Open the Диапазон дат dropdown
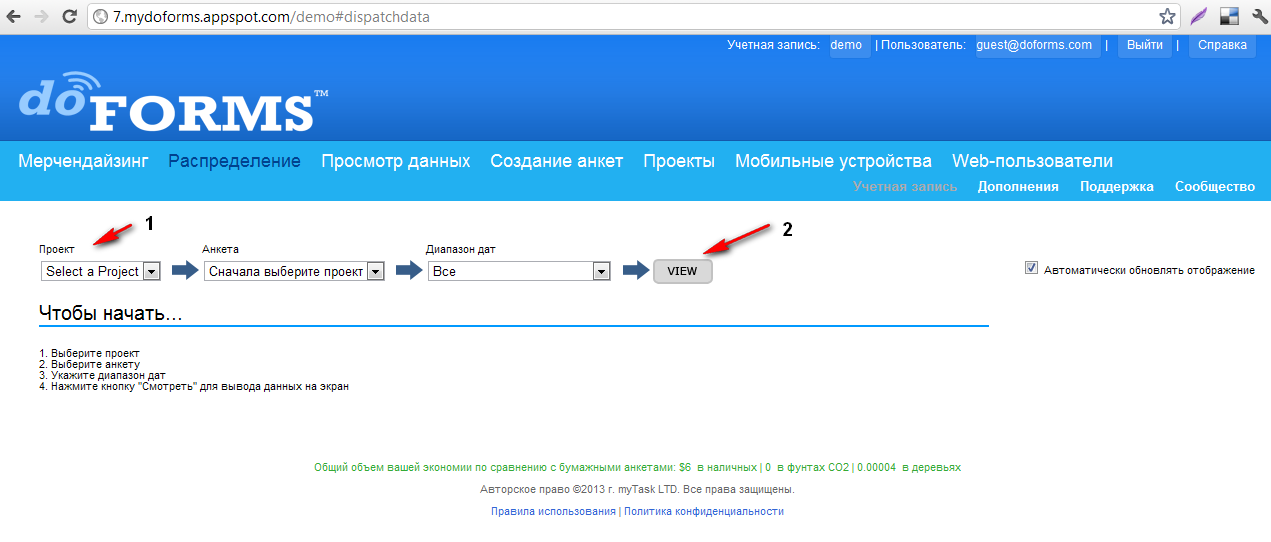Image resolution: width=1271 pixels, height=542 pixels. (x=519, y=271)
